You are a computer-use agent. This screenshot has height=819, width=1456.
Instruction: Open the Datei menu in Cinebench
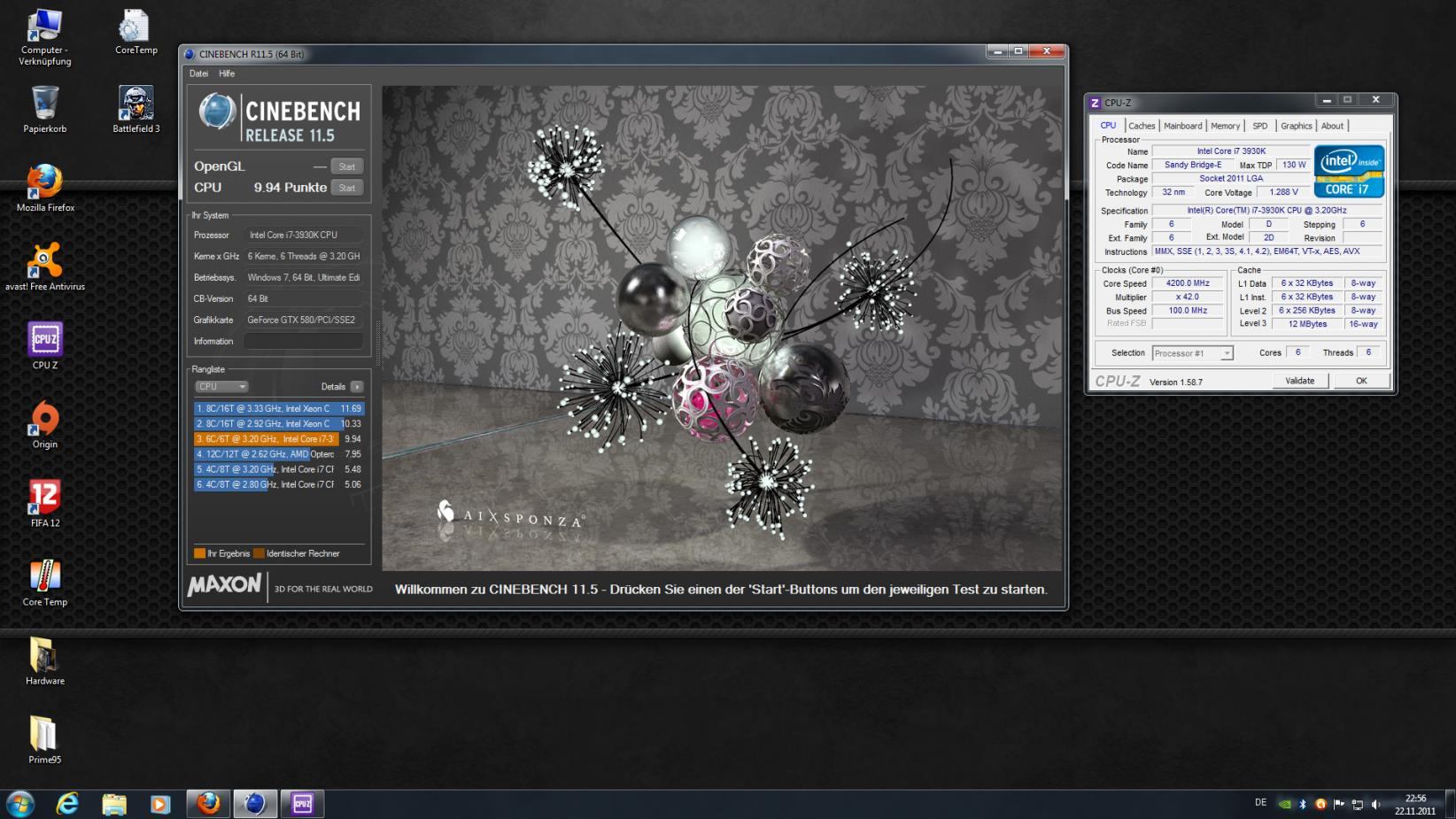198,73
